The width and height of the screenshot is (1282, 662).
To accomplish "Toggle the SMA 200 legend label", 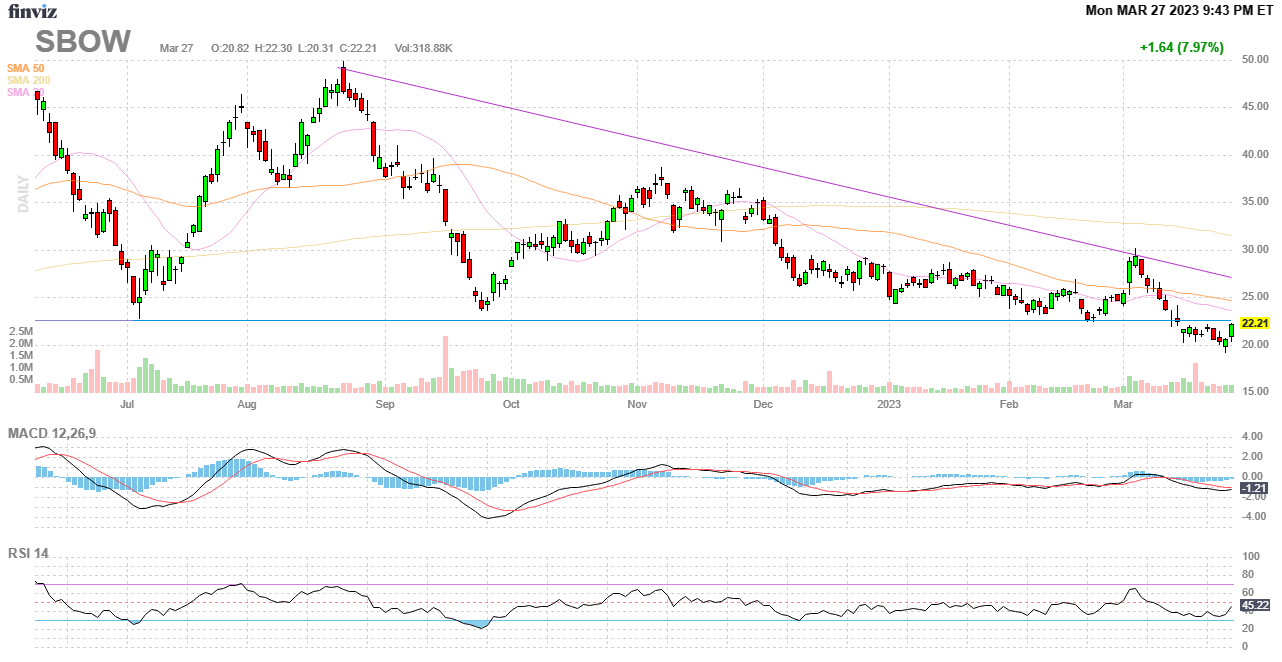I will [28, 80].
